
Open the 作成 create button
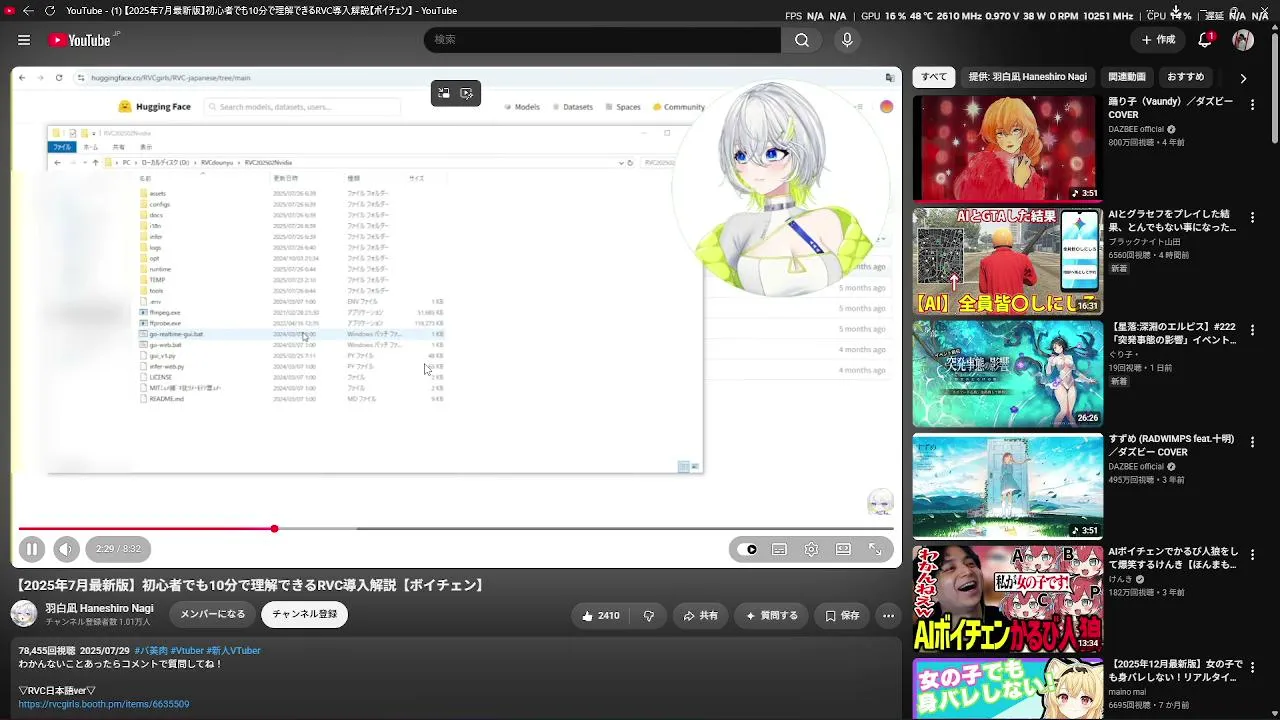click(x=1159, y=40)
